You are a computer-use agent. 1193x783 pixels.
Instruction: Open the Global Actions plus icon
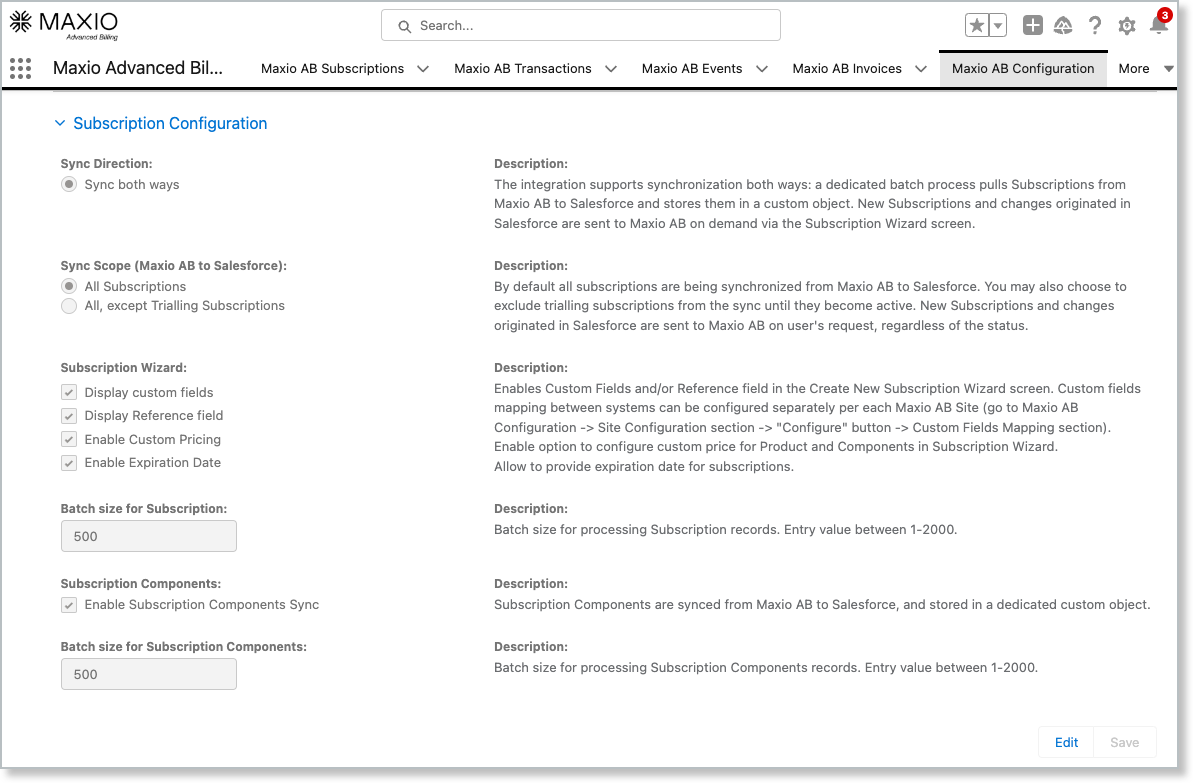tap(1033, 26)
